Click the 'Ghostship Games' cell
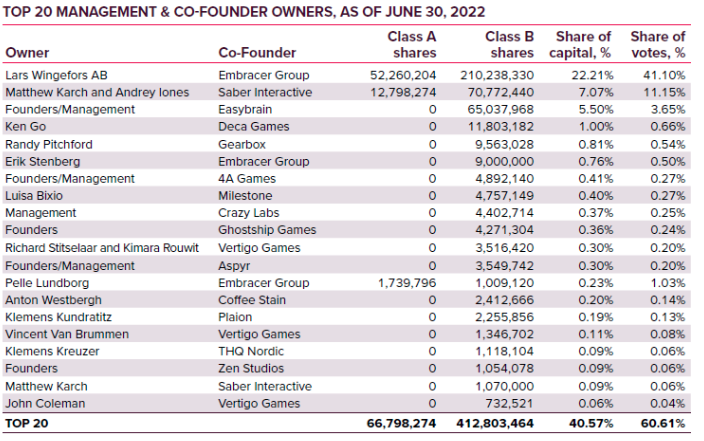704x441 pixels. 267,230
